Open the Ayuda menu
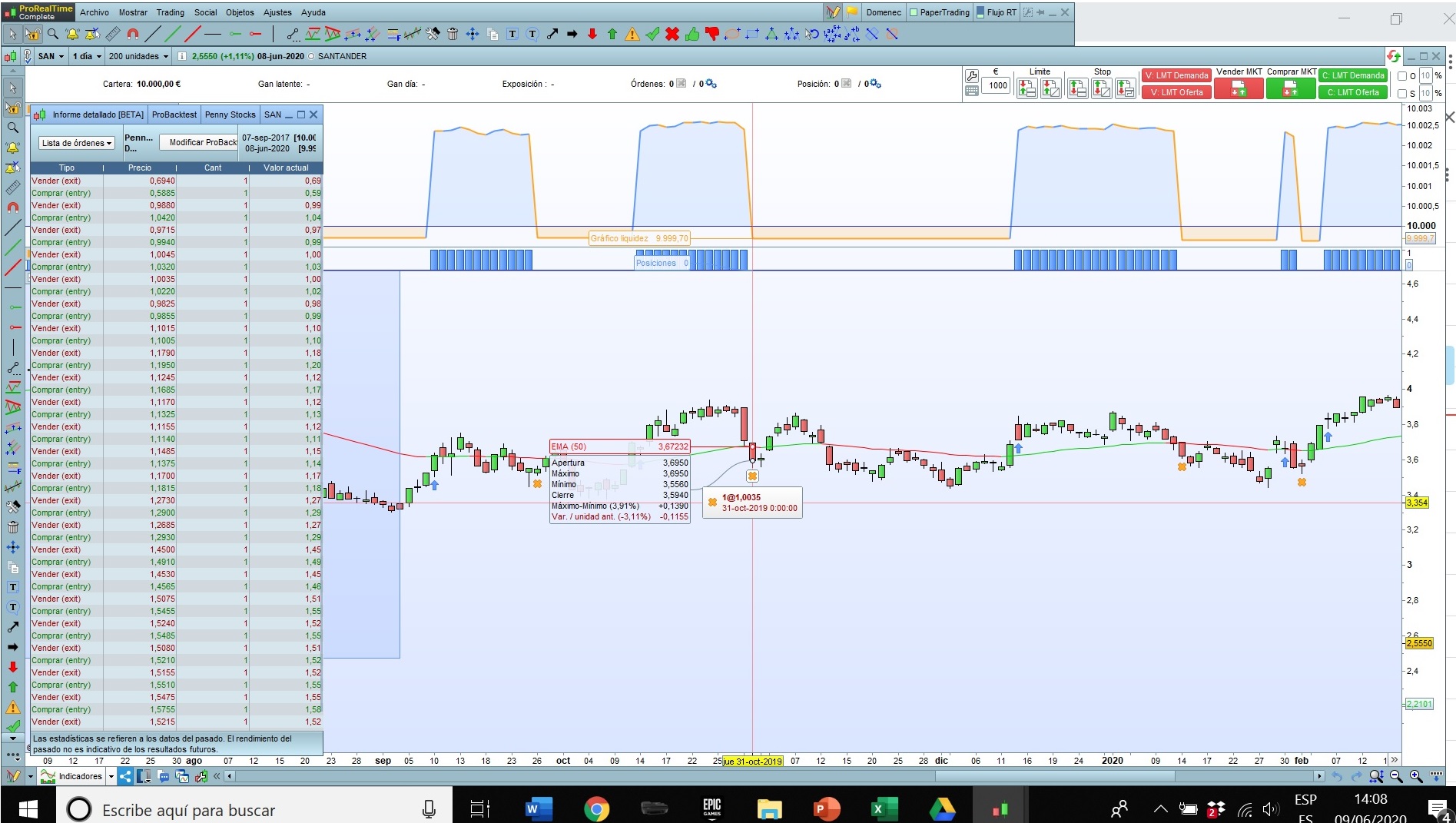The image size is (1456, 823). point(313,12)
